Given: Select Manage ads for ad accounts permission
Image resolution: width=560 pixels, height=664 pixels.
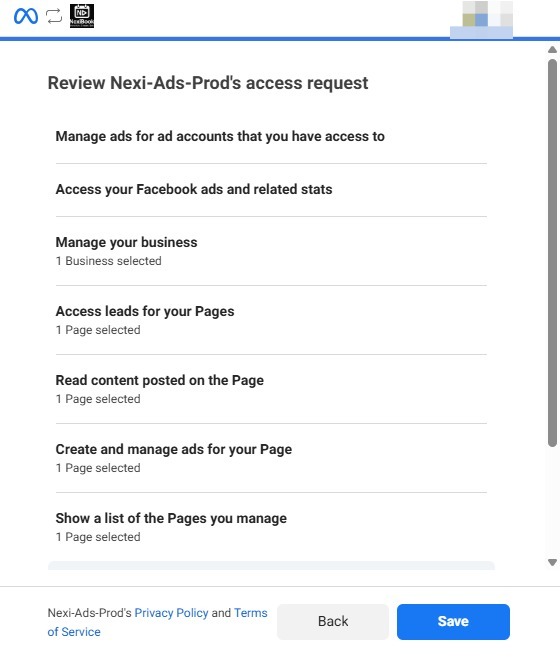Looking at the screenshot, I should tap(271, 136).
